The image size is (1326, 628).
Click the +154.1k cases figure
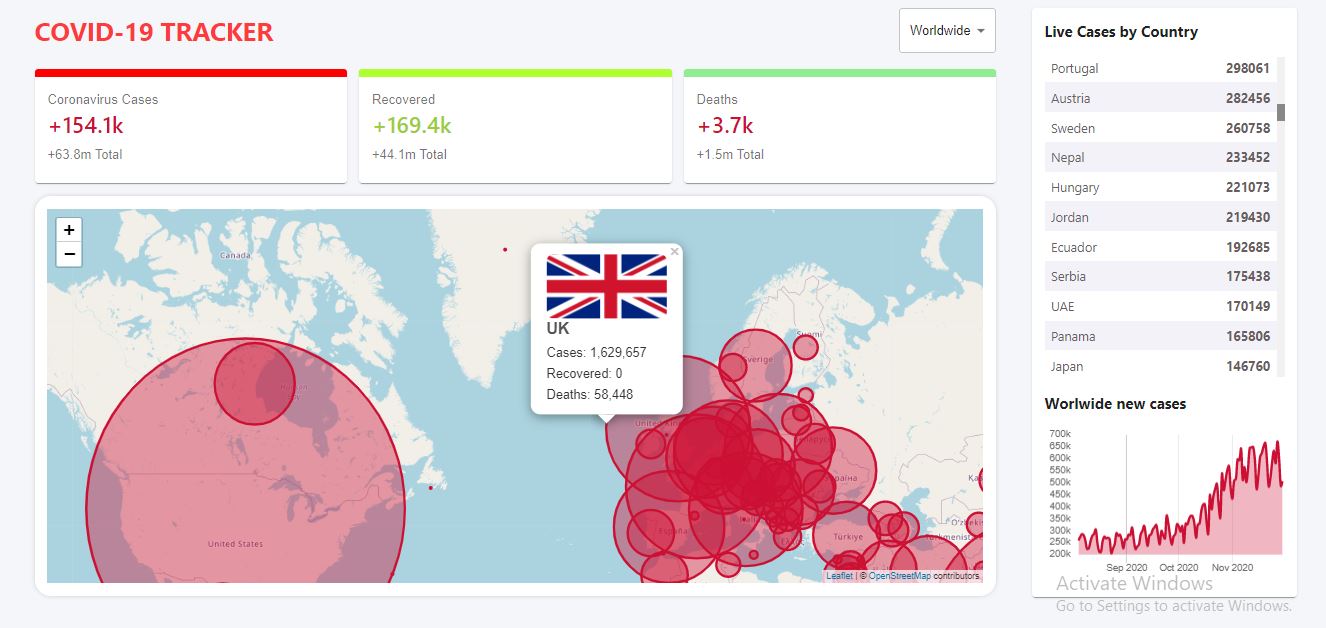tap(86, 126)
